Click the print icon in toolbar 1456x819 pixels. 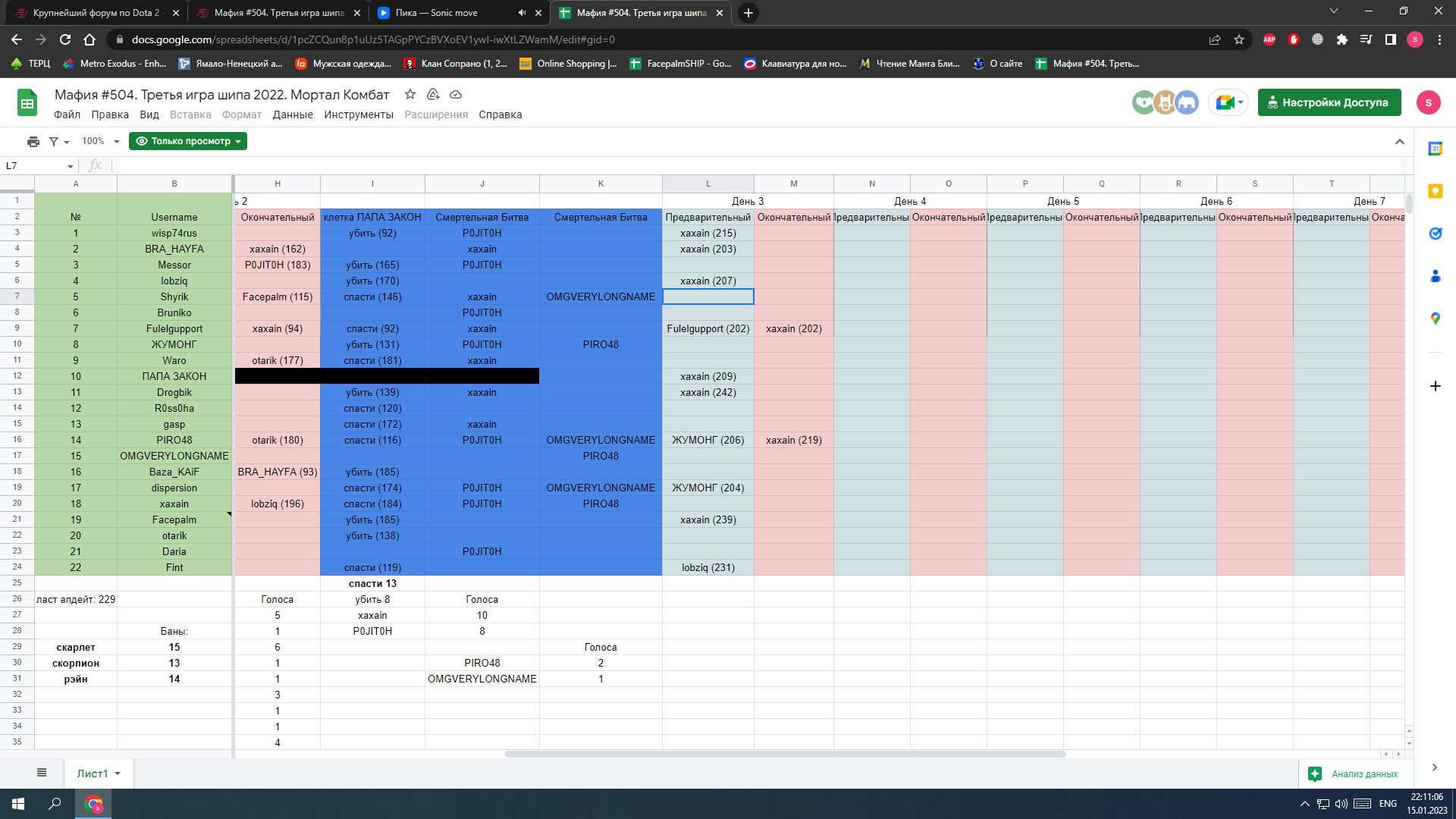tap(33, 141)
